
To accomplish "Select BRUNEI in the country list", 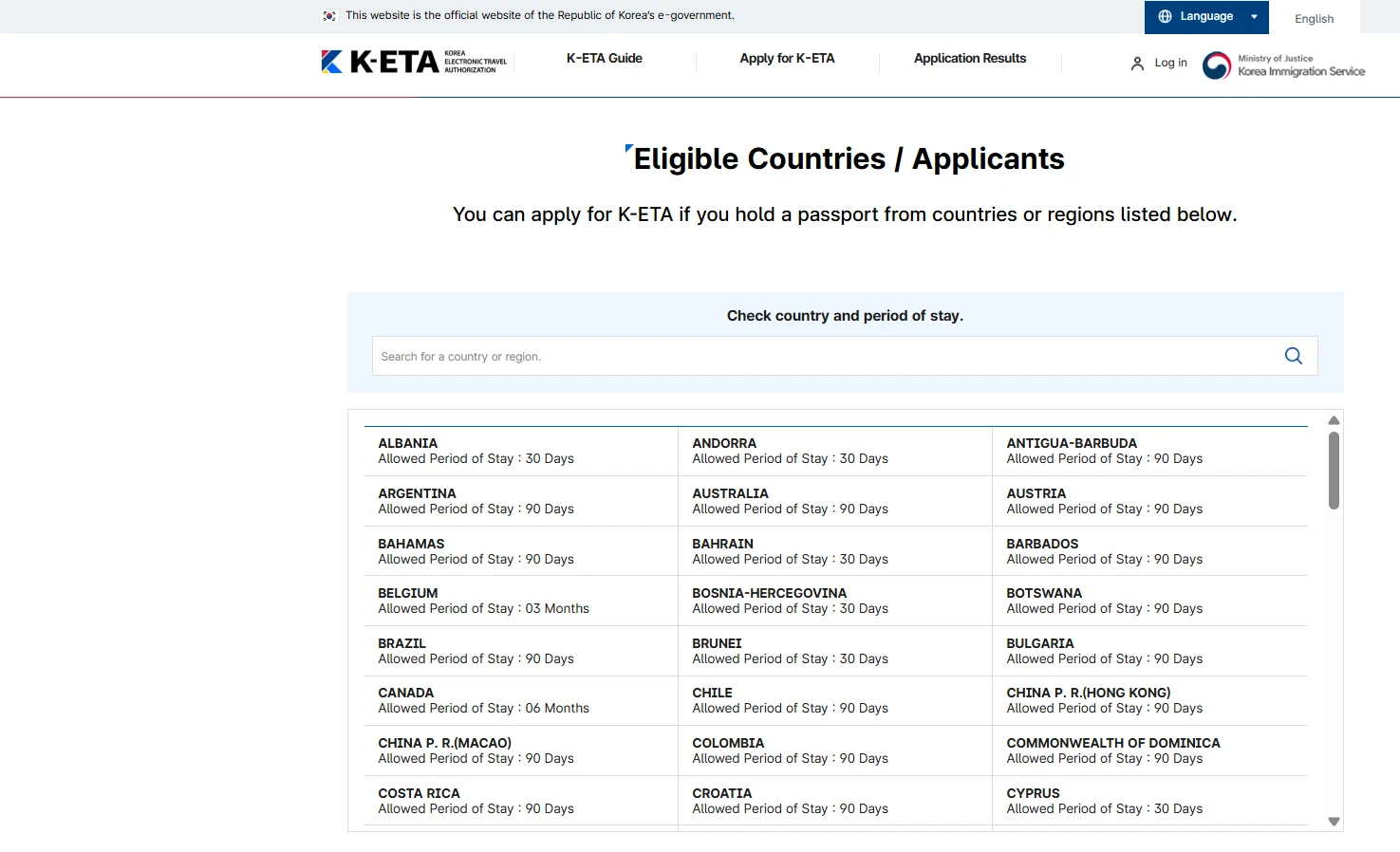I will (835, 651).
